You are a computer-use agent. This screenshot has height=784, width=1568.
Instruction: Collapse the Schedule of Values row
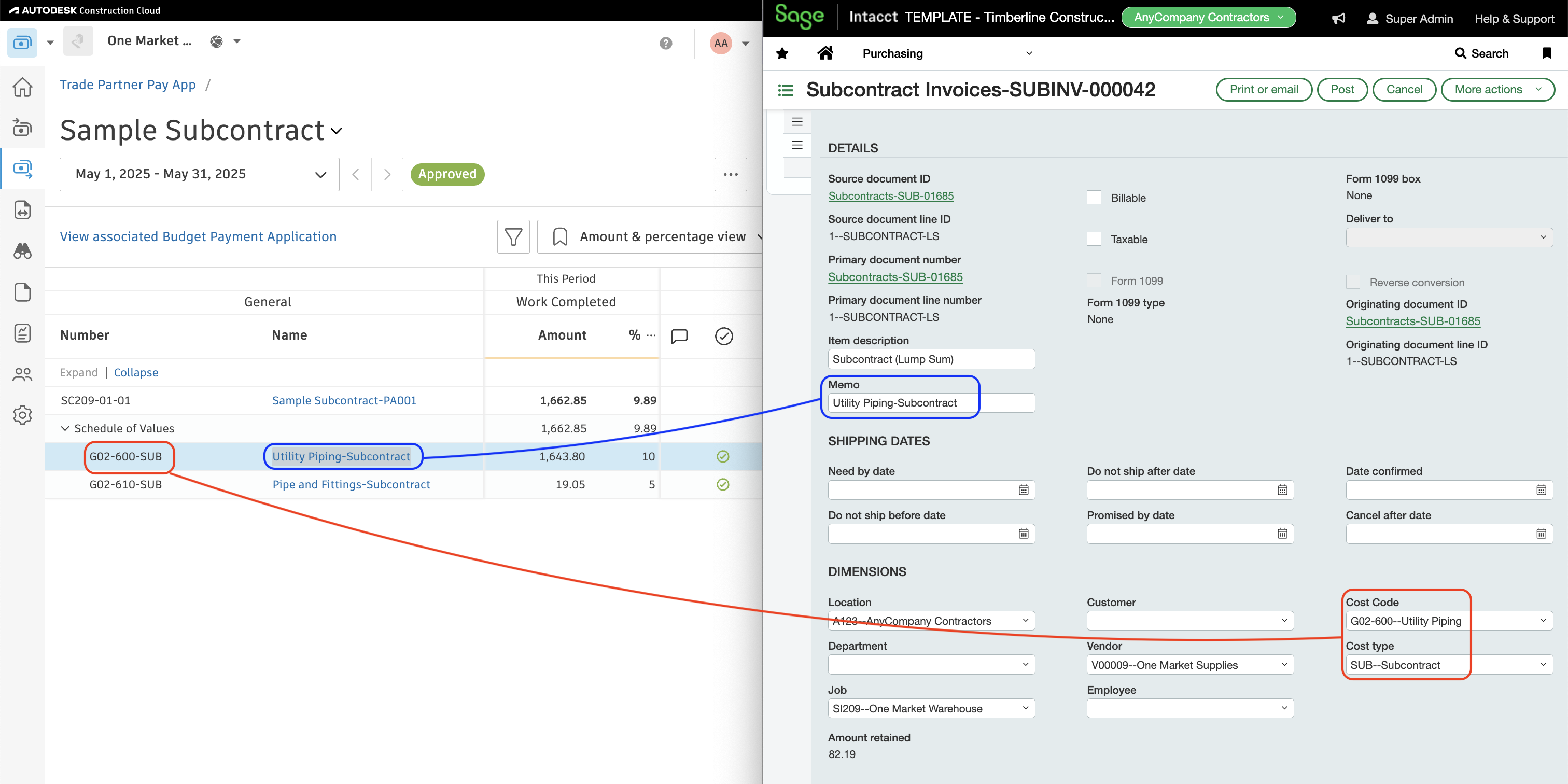(65, 428)
